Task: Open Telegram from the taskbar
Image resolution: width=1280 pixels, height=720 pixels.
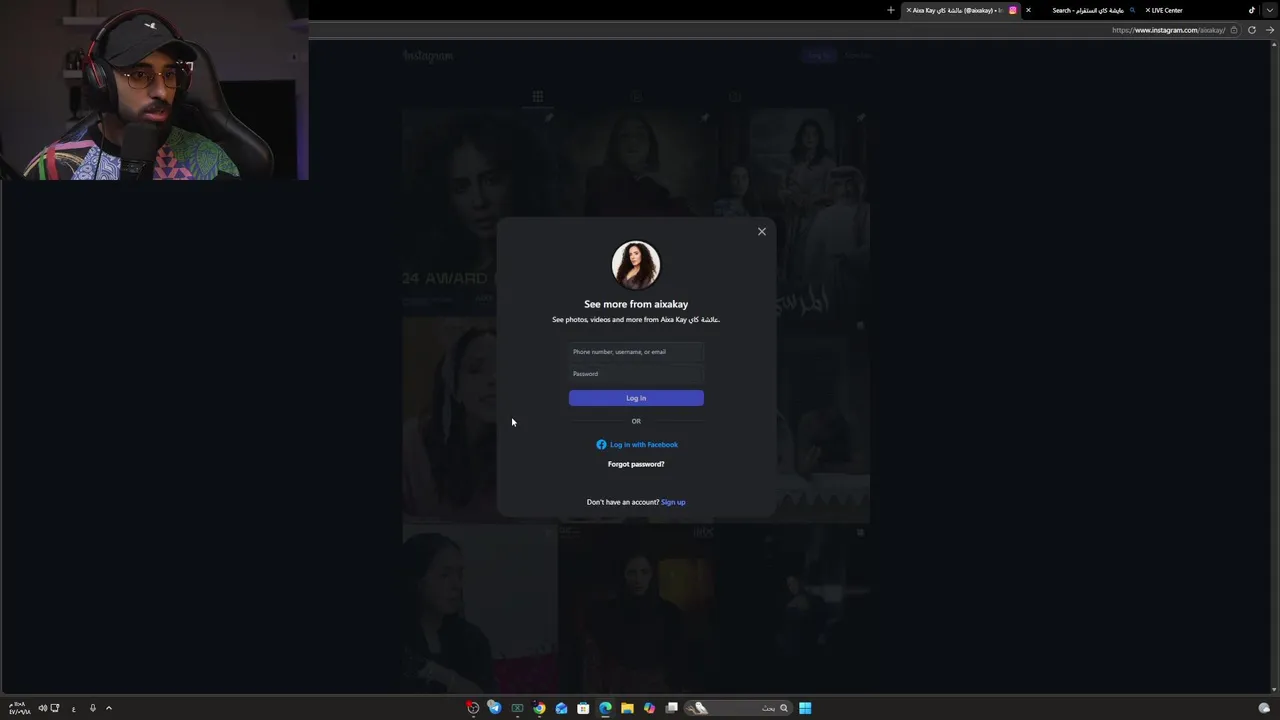Action: click(494, 708)
